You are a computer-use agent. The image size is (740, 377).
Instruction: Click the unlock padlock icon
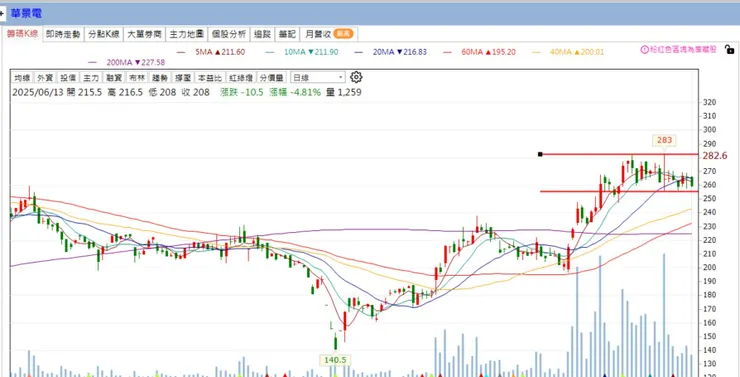[x=729, y=49]
